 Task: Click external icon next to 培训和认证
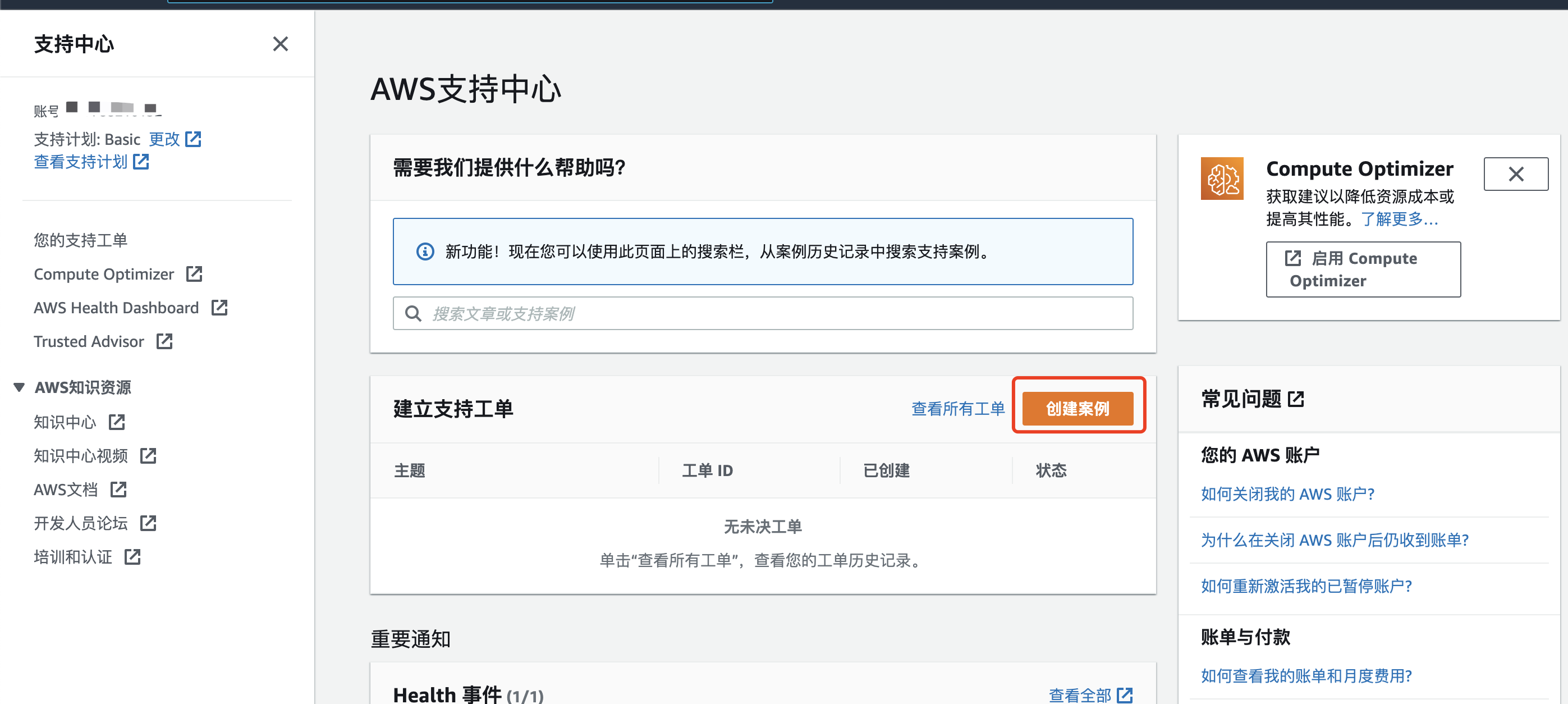point(132,556)
